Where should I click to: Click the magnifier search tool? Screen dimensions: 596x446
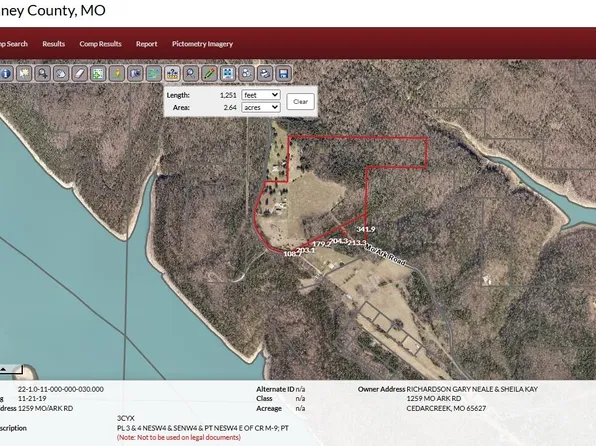tap(190, 73)
